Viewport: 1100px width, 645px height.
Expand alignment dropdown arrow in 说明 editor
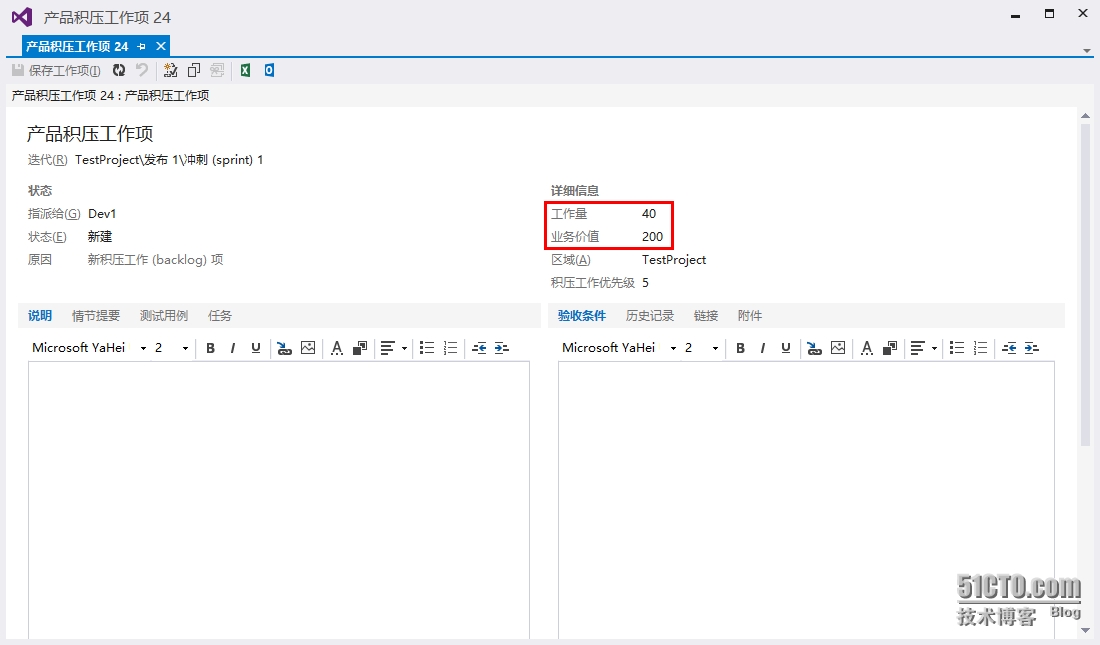click(404, 349)
